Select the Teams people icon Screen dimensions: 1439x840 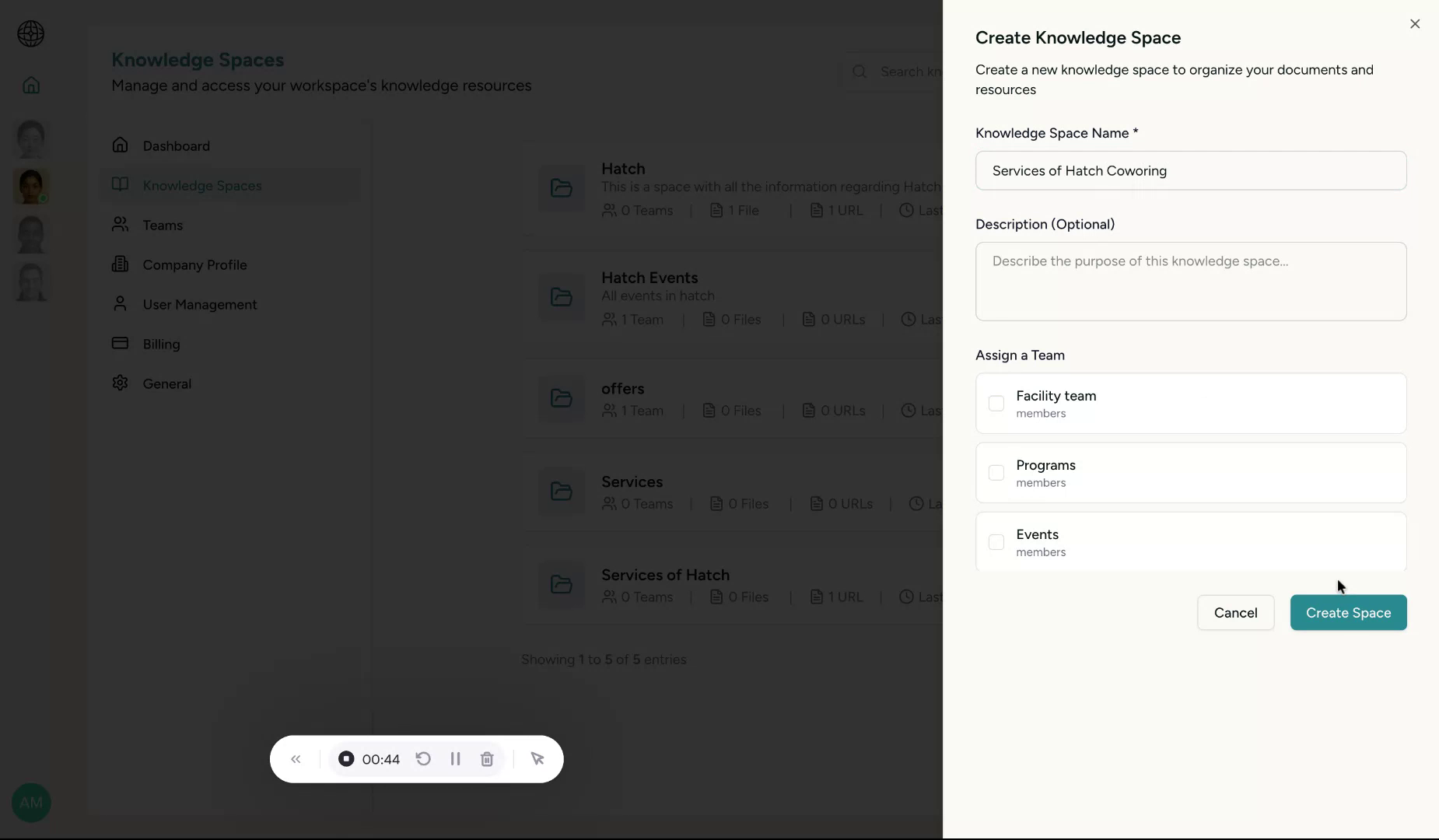pos(121,225)
